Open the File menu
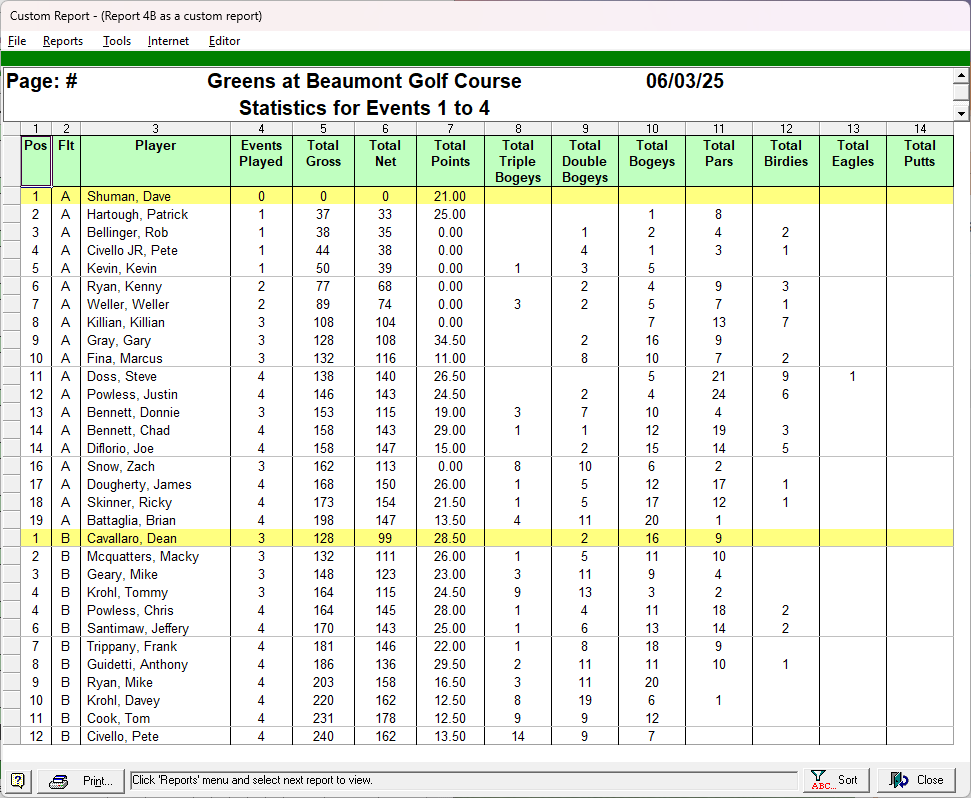The height and width of the screenshot is (798, 971). (x=17, y=41)
